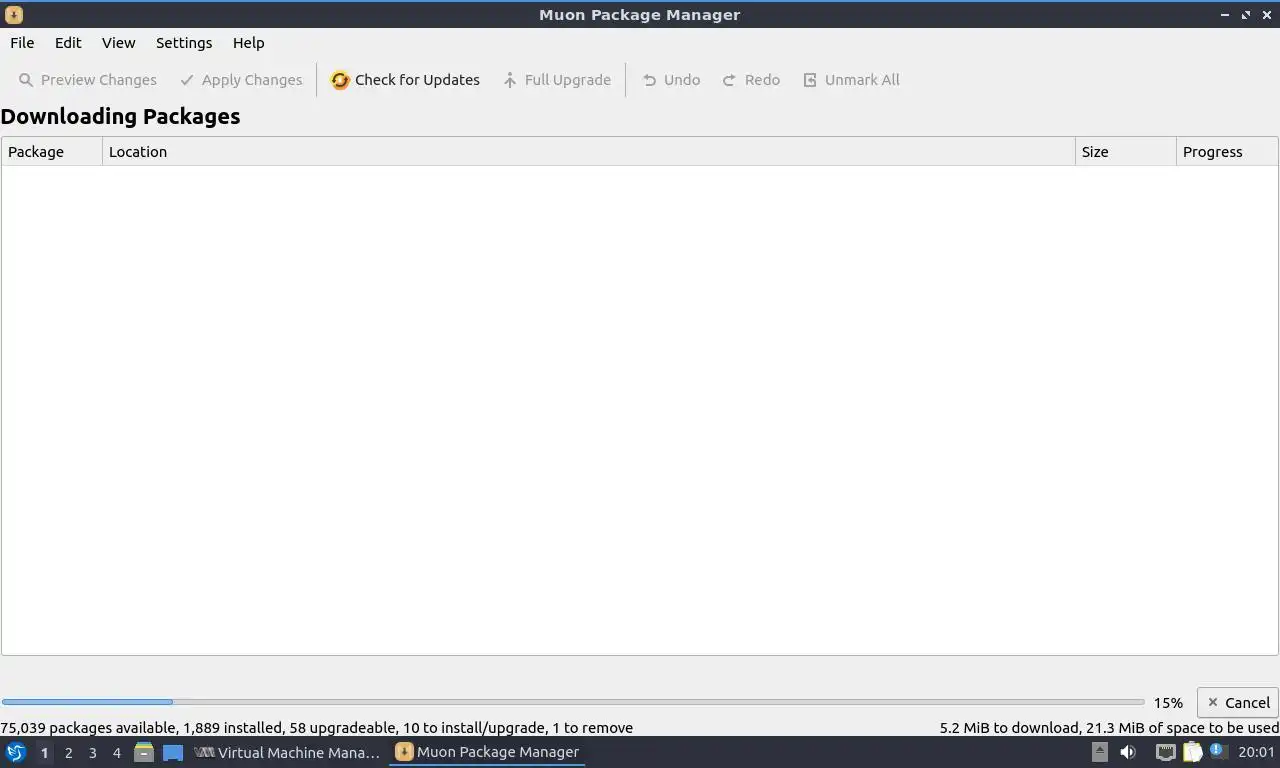The height and width of the screenshot is (768, 1280).
Task: Click Unmark All in toolbar
Action: pyautogui.click(x=851, y=80)
